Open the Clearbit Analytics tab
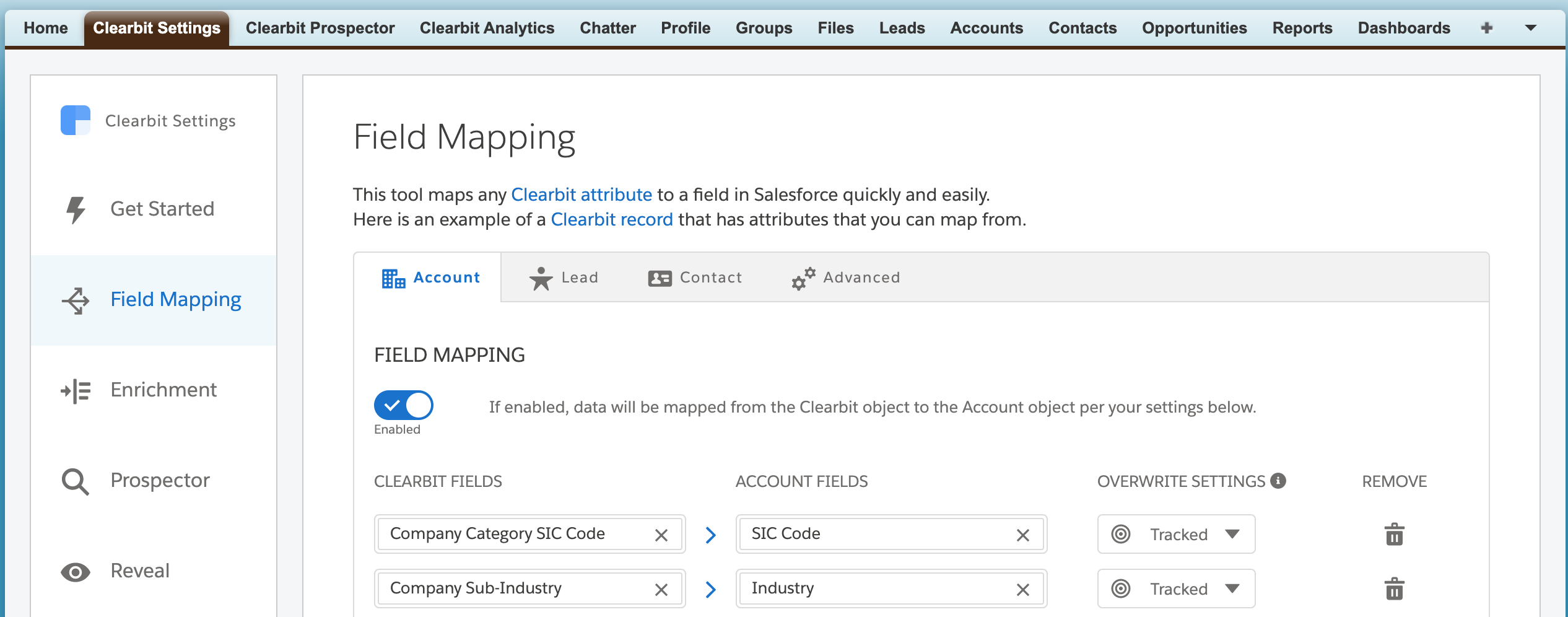The width and height of the screenshot is (1568, 617). [x=487, y=28]
